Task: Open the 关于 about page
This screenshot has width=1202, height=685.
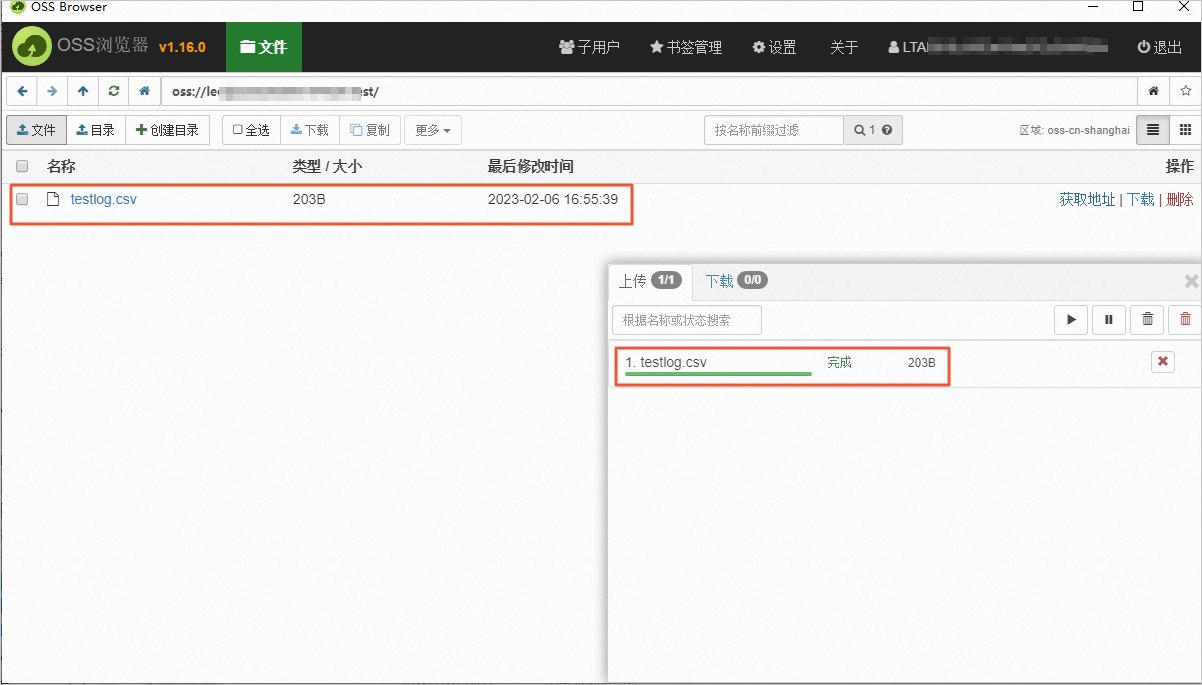Action: tap(844, 47)
